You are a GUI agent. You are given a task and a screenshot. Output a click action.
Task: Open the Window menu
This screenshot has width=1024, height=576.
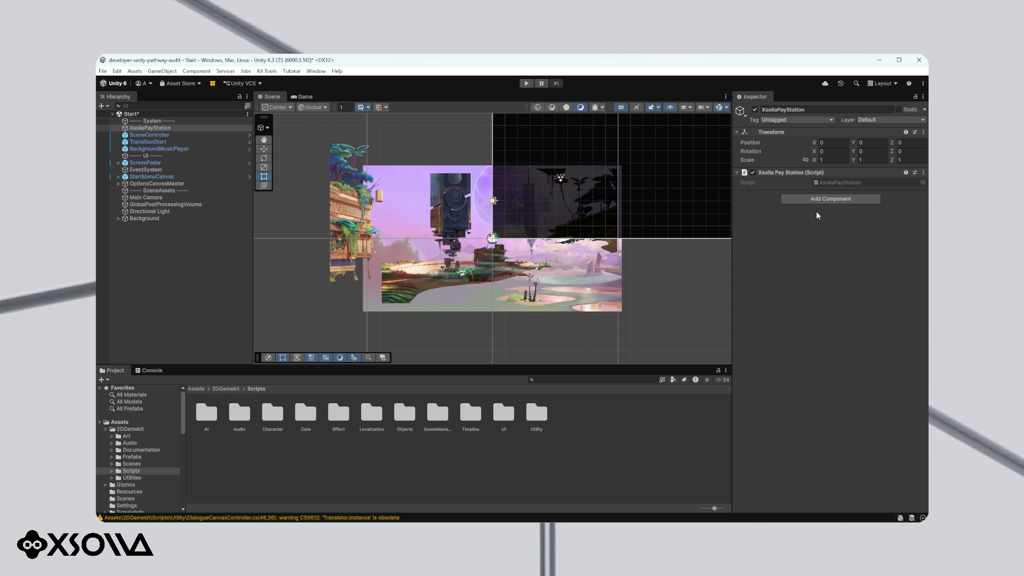point(315,71)
